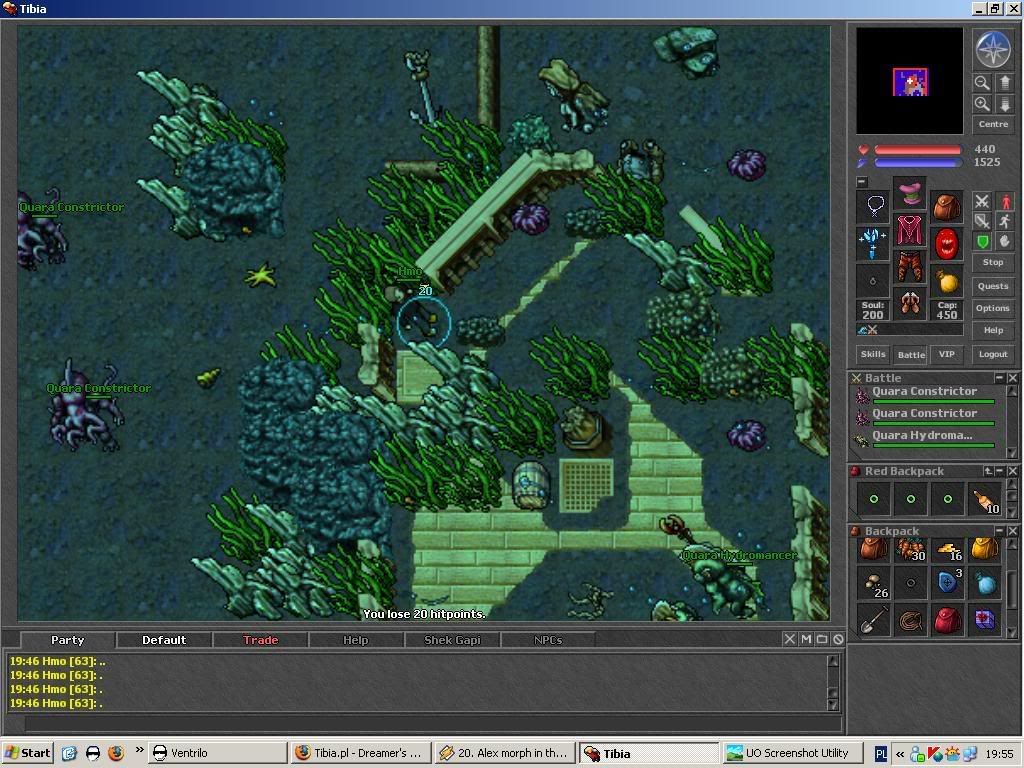Select the blue present box in the Backpack
The image size is (1024, 768).
(985, 620)
